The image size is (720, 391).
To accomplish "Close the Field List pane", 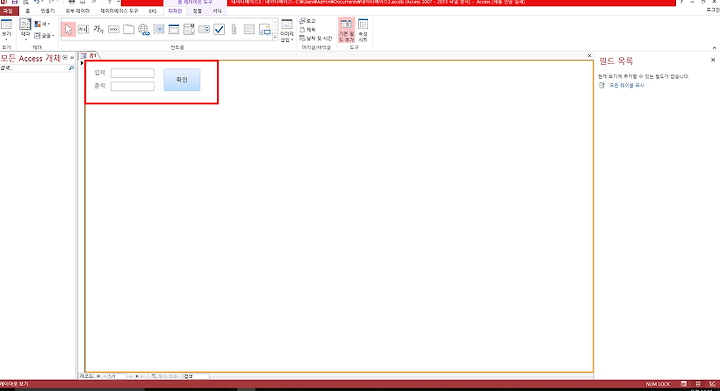I will (713, 60).
